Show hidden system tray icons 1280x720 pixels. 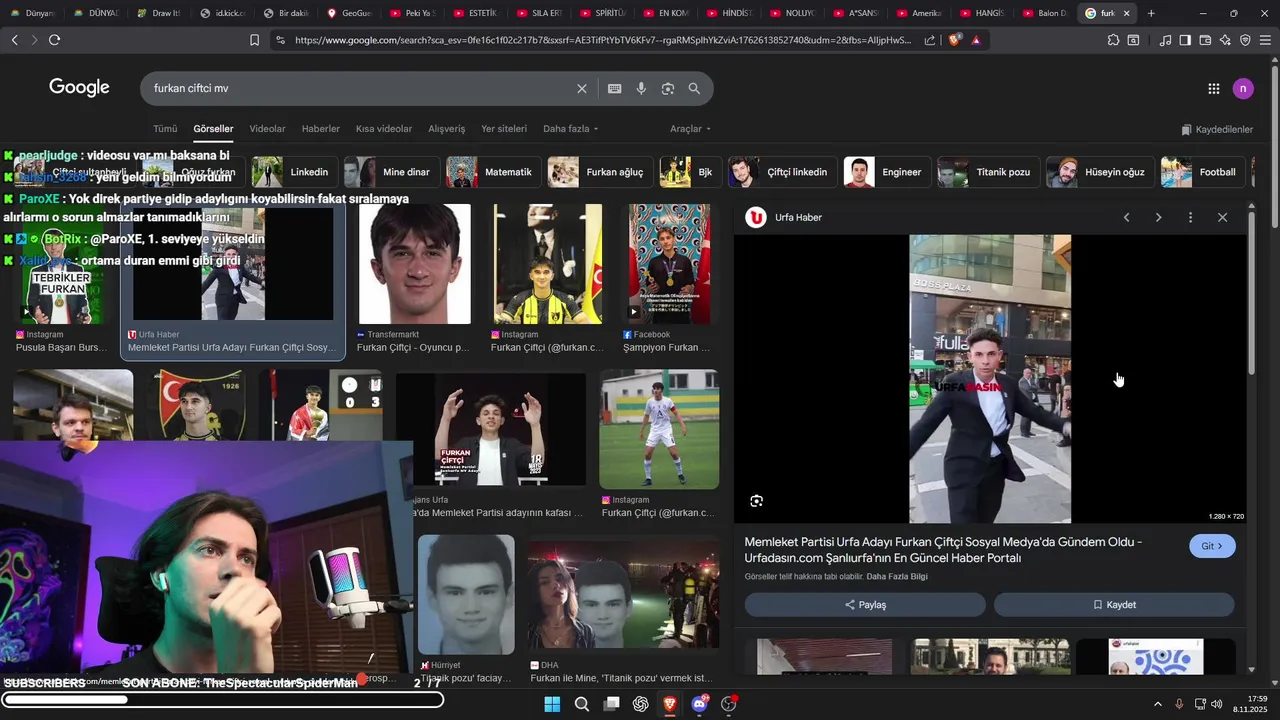(x=1158, y=704)
